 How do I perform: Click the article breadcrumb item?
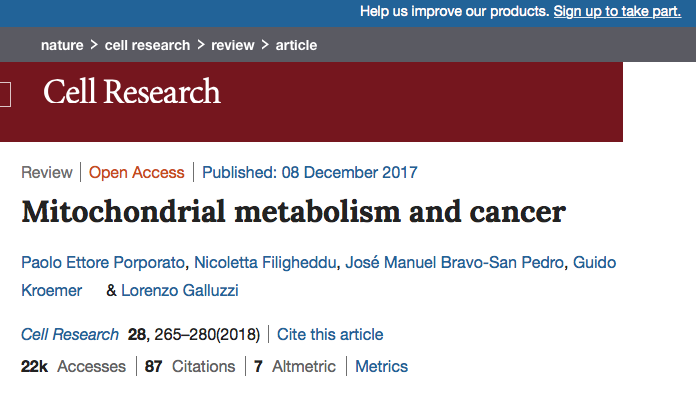click(x=297, y=46)
